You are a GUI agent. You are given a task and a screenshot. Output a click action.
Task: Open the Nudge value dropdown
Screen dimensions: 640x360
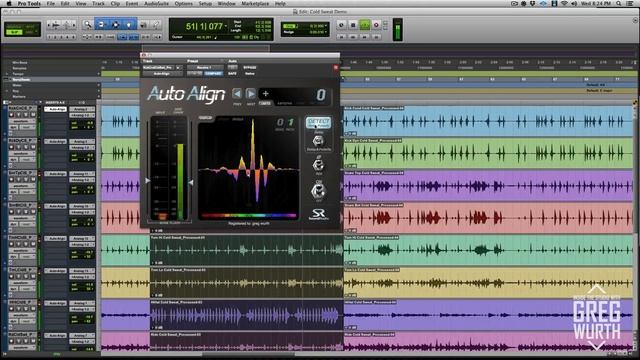coord(326,32)
